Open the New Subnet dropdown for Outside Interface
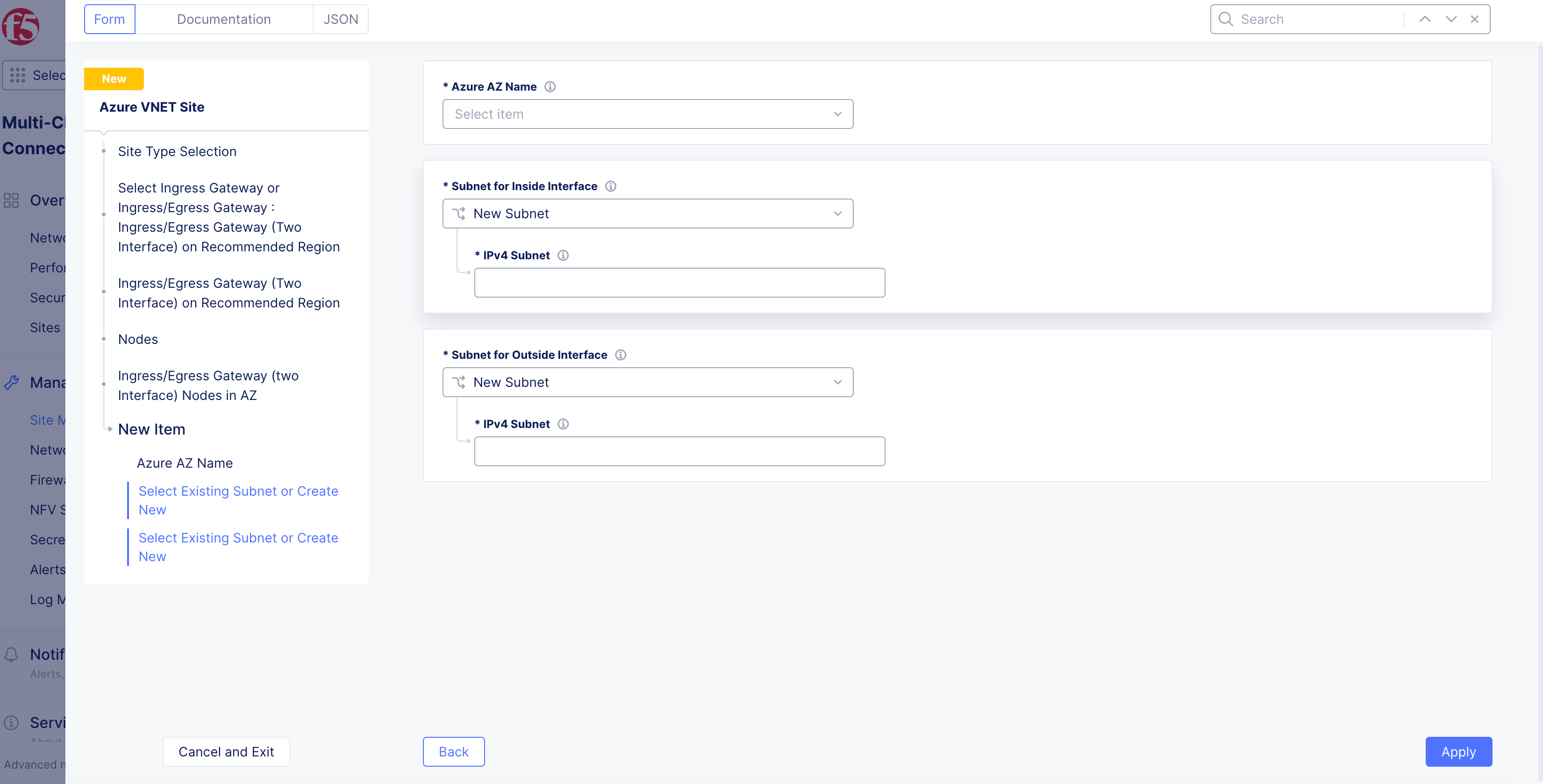Viewport: 1543px width, 784px height. coord(648,382)
